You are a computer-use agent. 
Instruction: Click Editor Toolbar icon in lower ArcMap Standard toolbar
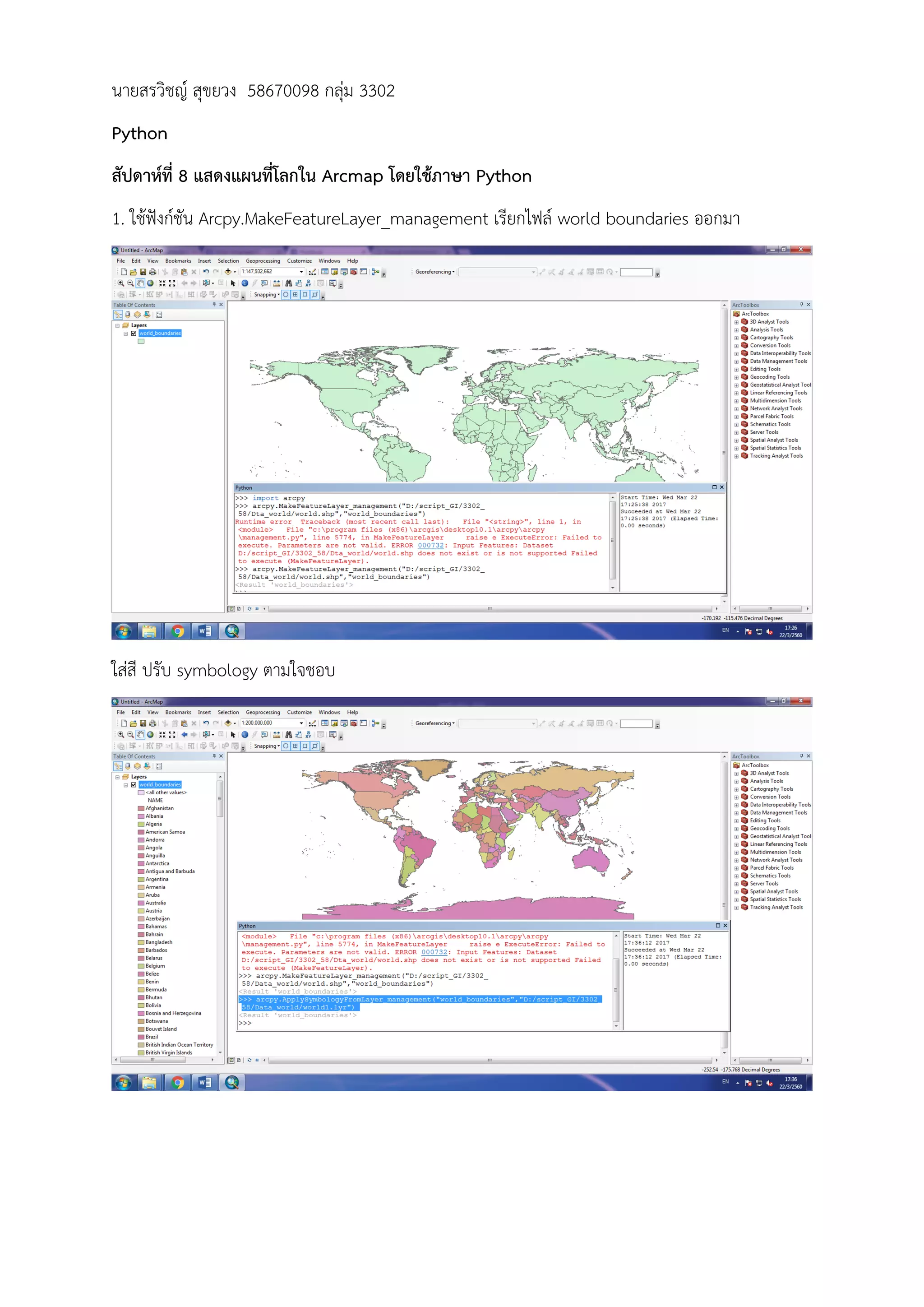pos(312,723)
